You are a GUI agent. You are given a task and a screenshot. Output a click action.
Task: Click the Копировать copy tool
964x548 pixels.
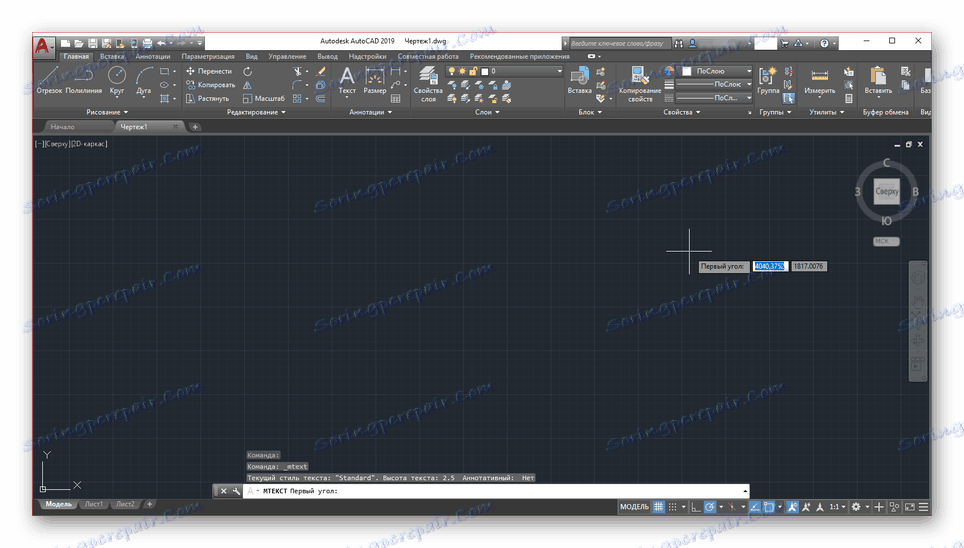pos(210,85)
